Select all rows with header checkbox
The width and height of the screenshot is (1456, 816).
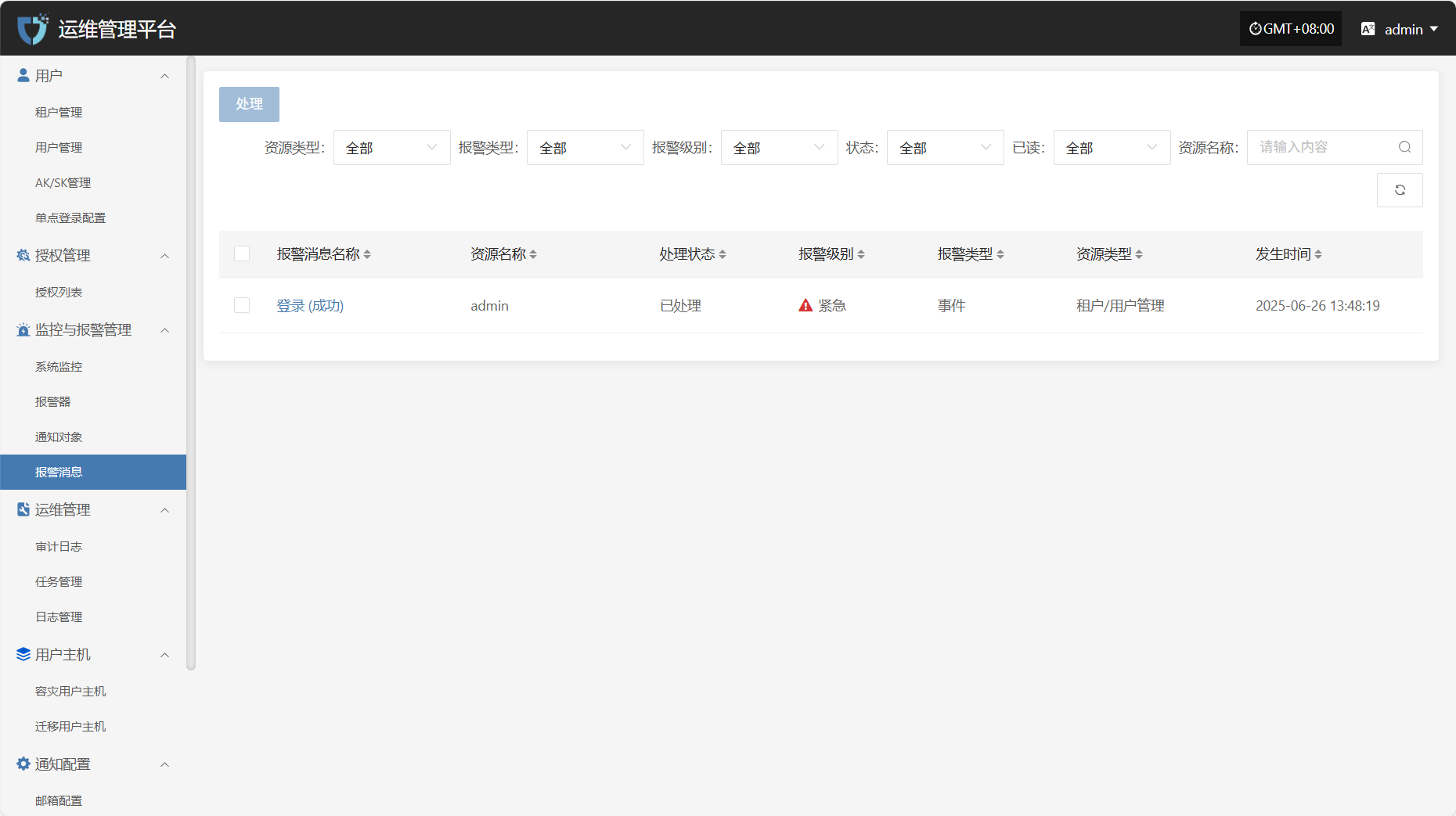pyautogui.click(x=242, y=253)
